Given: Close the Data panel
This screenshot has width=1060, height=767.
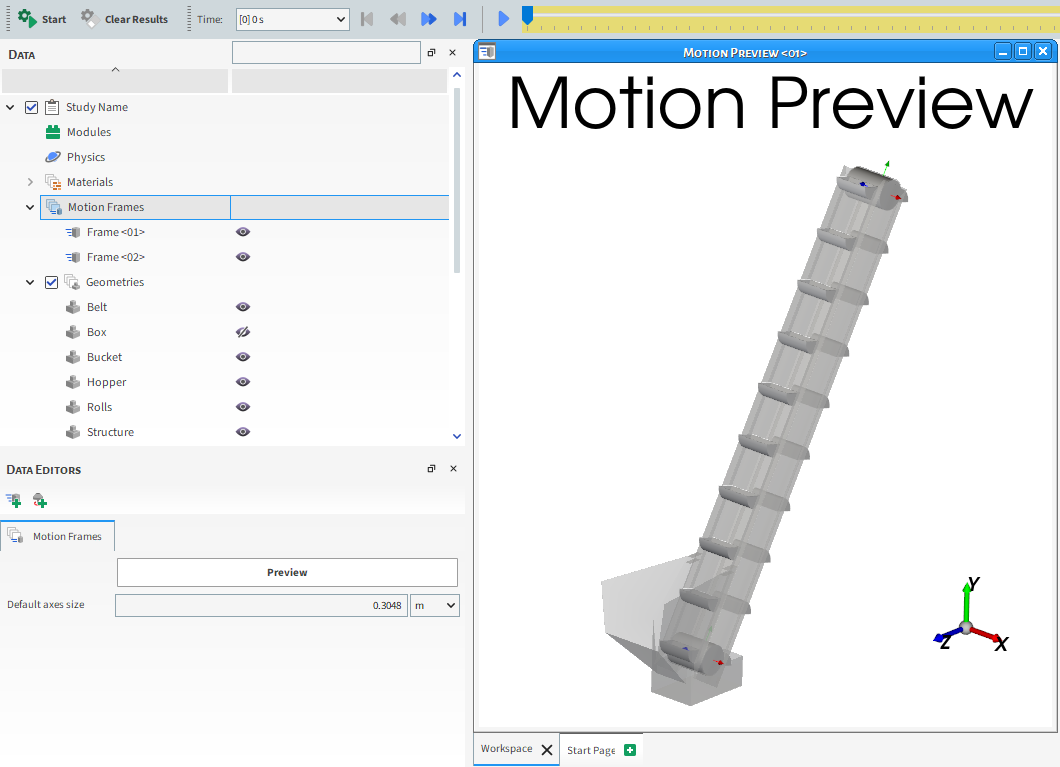Looking at the screenshot, I should (x=452, y=52).
